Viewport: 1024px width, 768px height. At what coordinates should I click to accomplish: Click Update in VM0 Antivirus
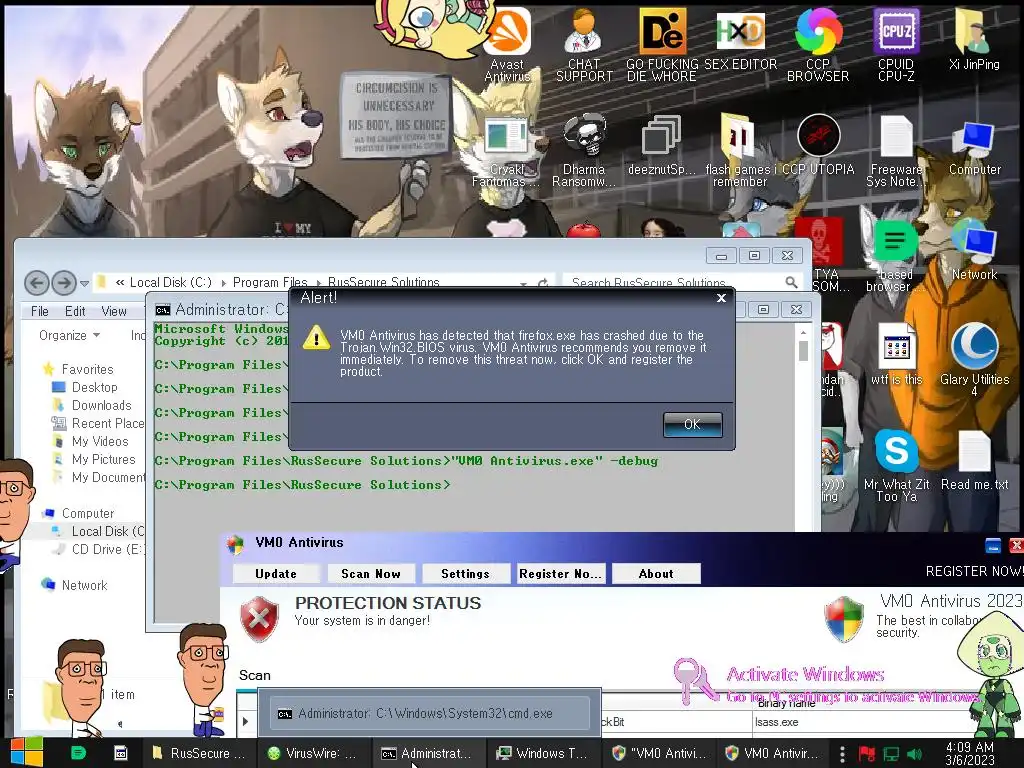(x=276, y=573)
